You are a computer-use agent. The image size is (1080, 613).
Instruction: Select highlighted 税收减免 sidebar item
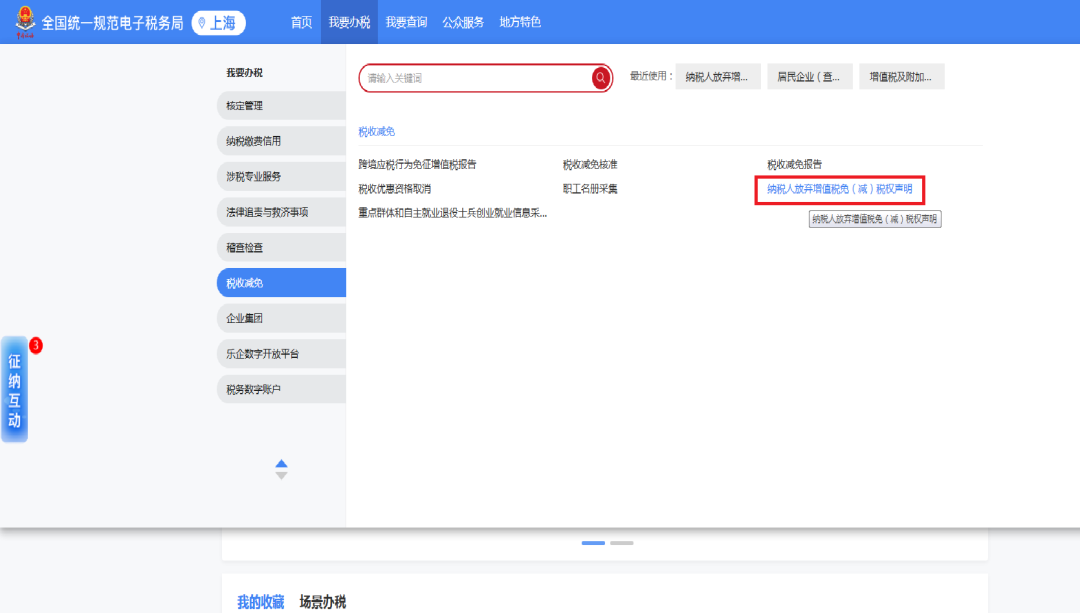281,282
